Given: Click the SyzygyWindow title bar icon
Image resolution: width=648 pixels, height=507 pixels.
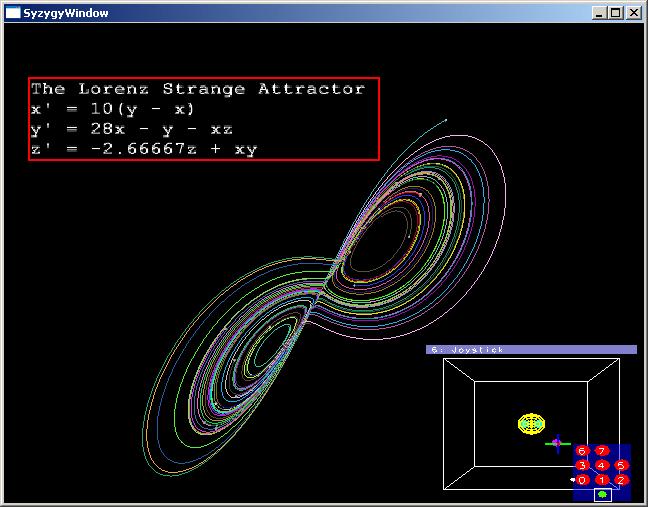Looking at the screenshot, I should click(13, 13).
